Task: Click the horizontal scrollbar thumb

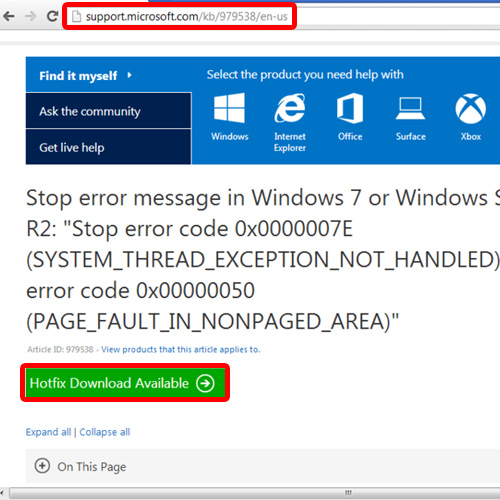Action: point(255,493)
